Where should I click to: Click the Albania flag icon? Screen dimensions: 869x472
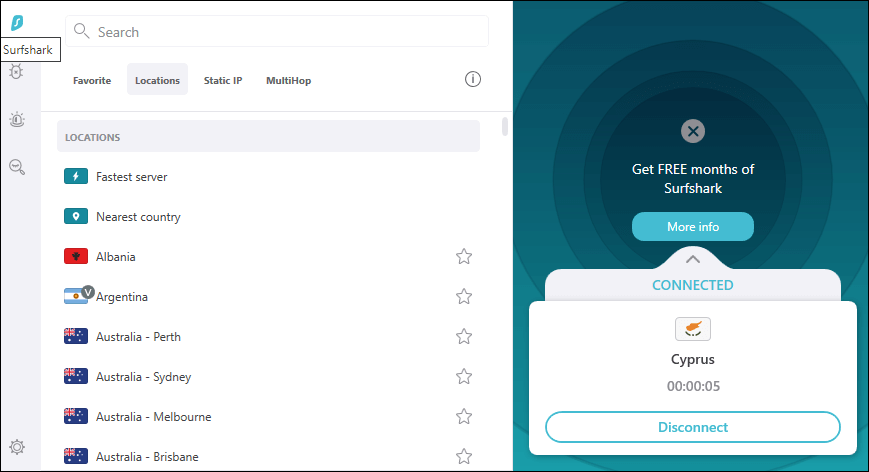coord(76,256)
